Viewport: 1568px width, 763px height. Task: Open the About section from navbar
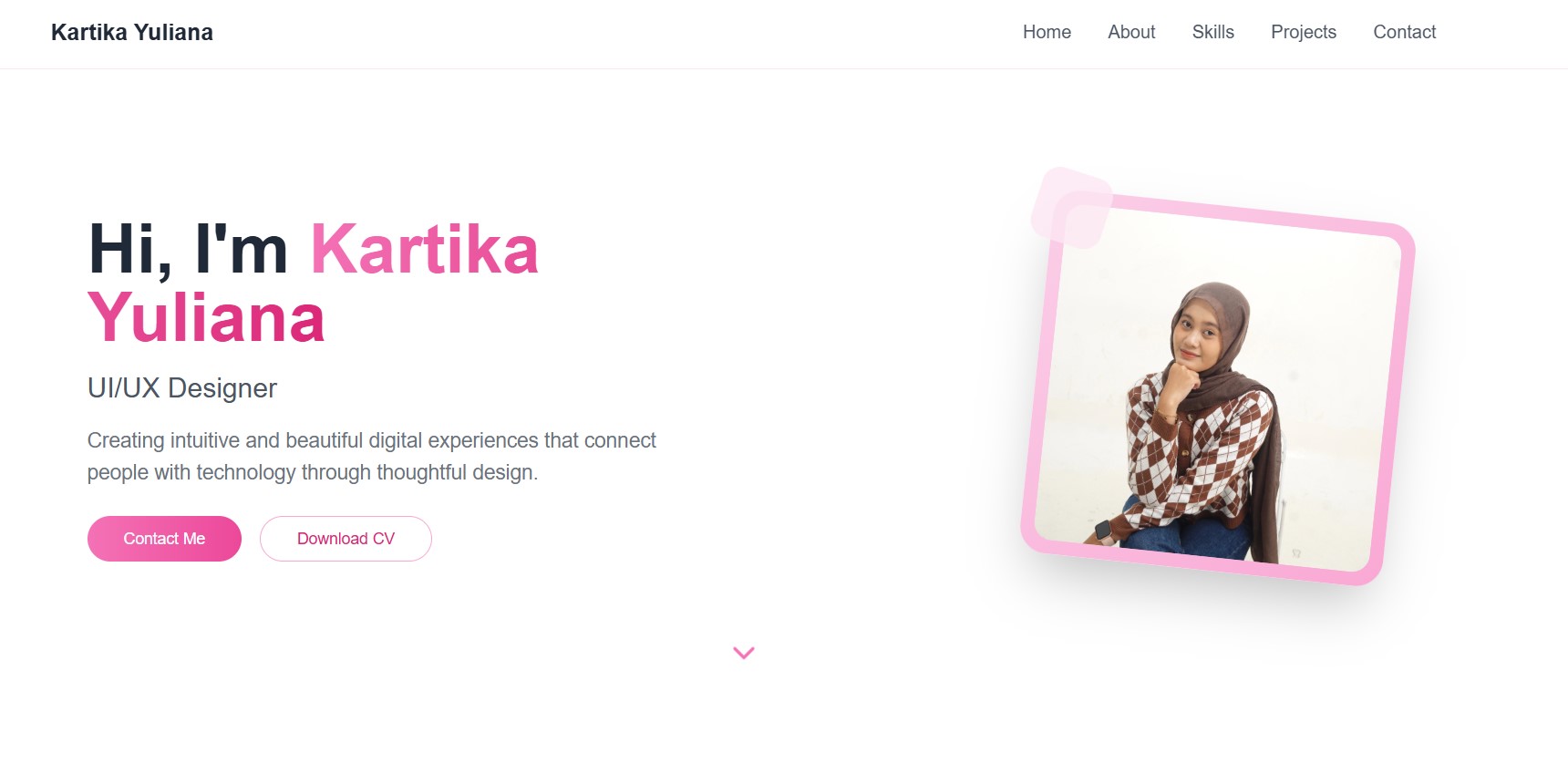[x=1131, y=32]
